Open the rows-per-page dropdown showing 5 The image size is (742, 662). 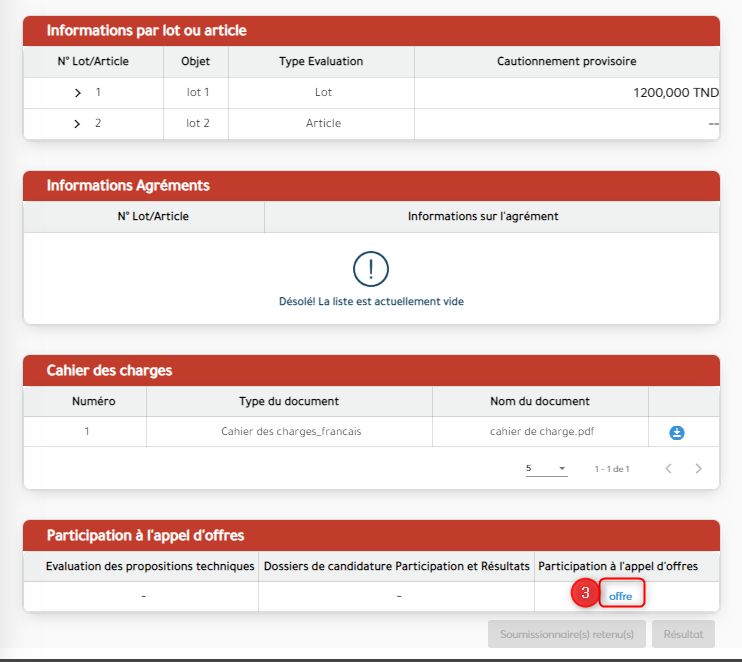pos(546,468)
